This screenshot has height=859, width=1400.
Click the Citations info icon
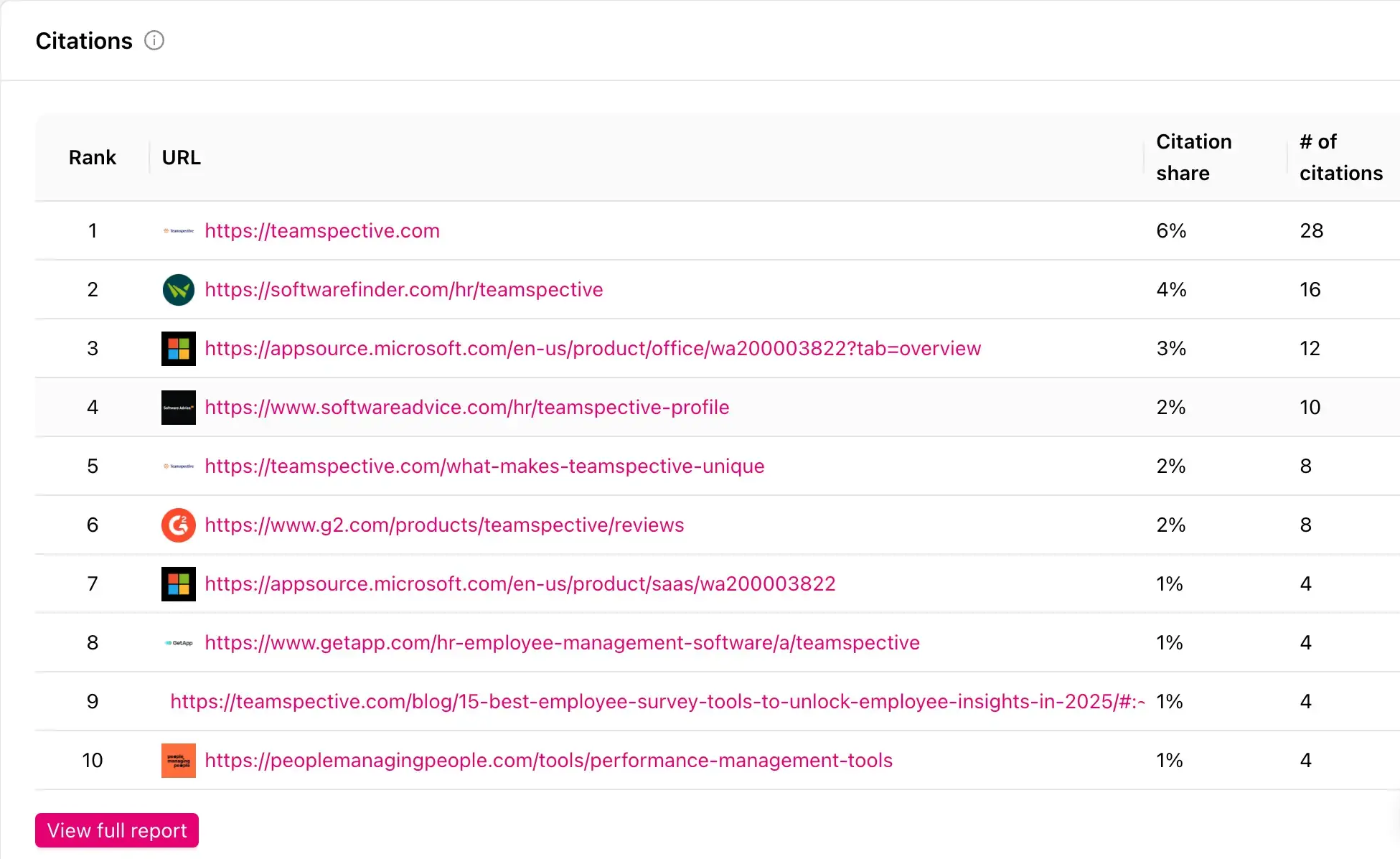pos(154,40)
